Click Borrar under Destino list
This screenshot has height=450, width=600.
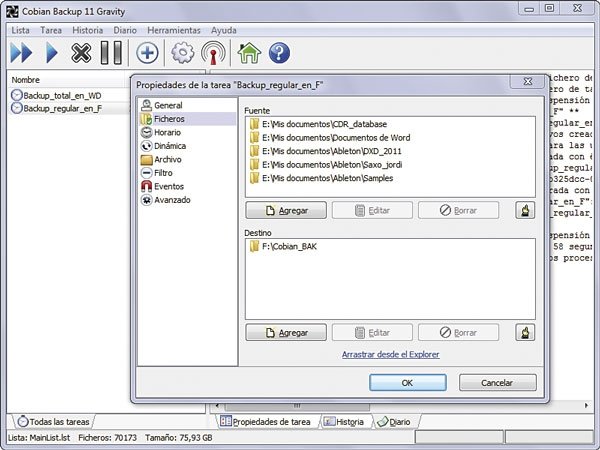458,333
